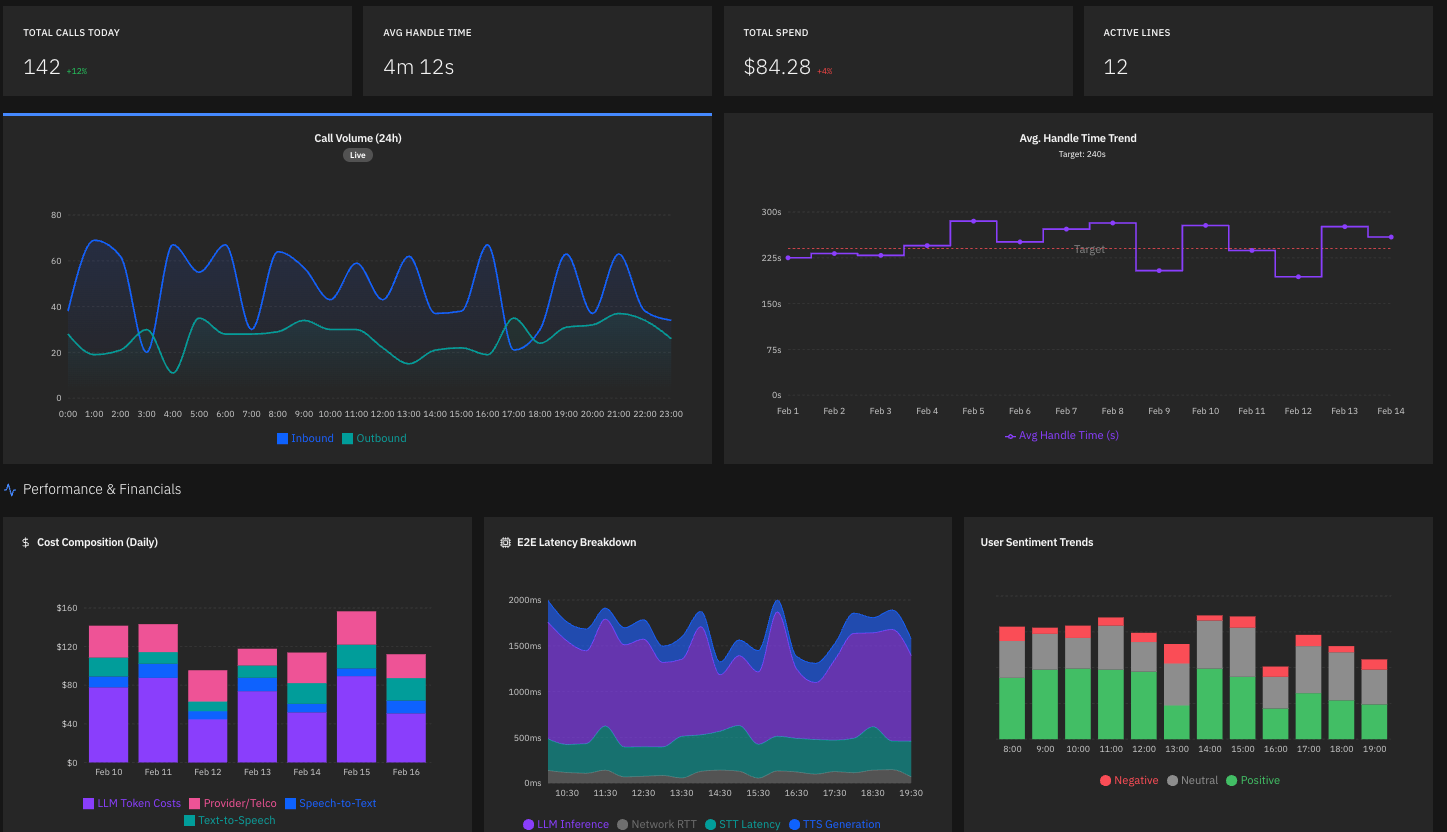Open the Avg Handle Time card
The height and width of the screenshot is (832, 1447).
click(x=537, y=51)
